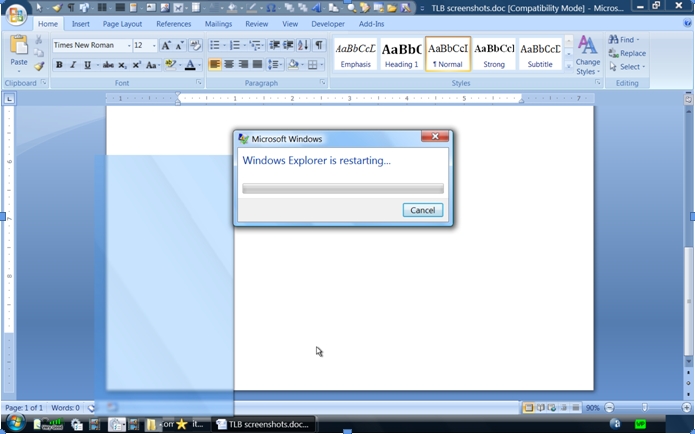Click the Clear Formatting icon

(196, 46)
